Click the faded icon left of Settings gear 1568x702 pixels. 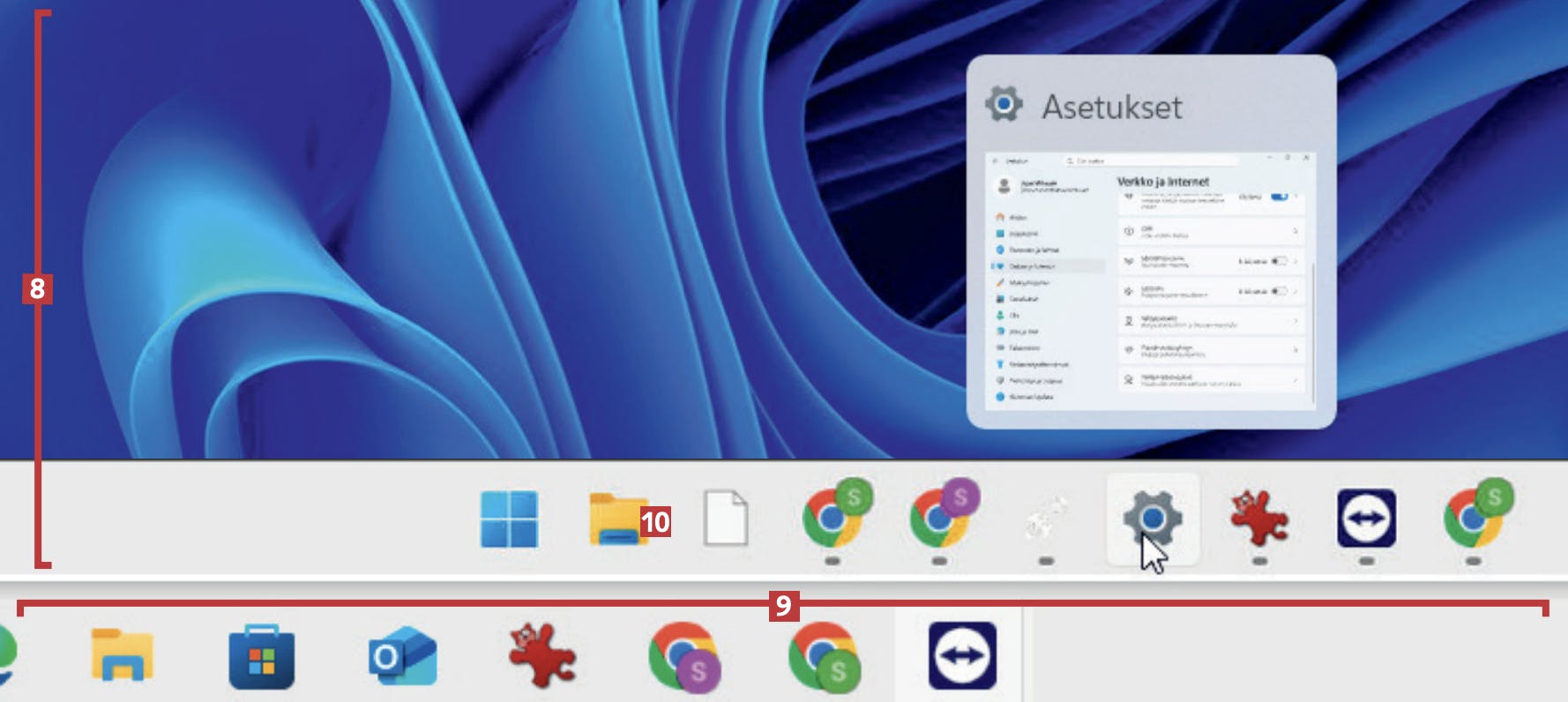coord(1046,518)
